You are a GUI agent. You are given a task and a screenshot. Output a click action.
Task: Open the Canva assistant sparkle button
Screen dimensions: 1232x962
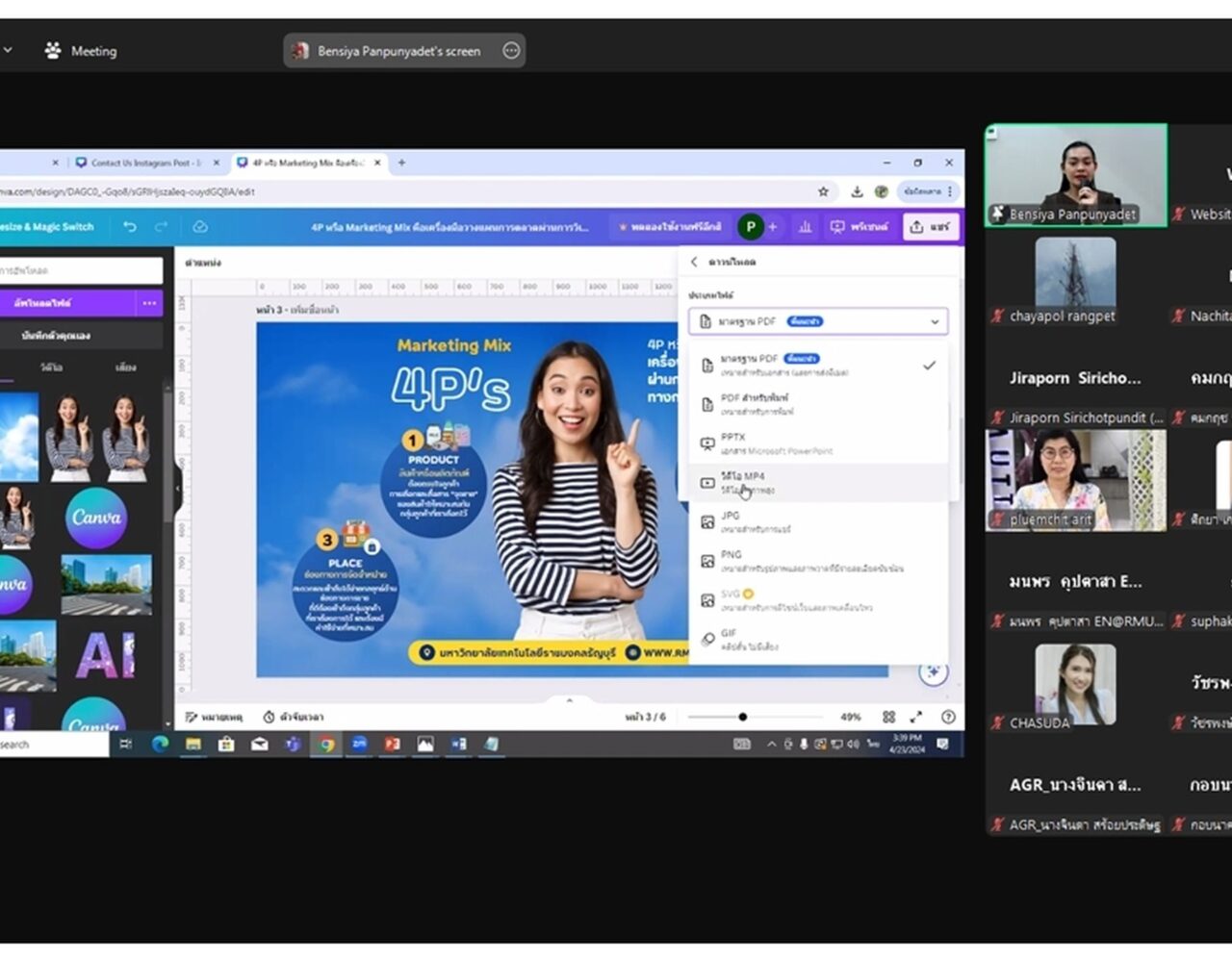[933, 672]
